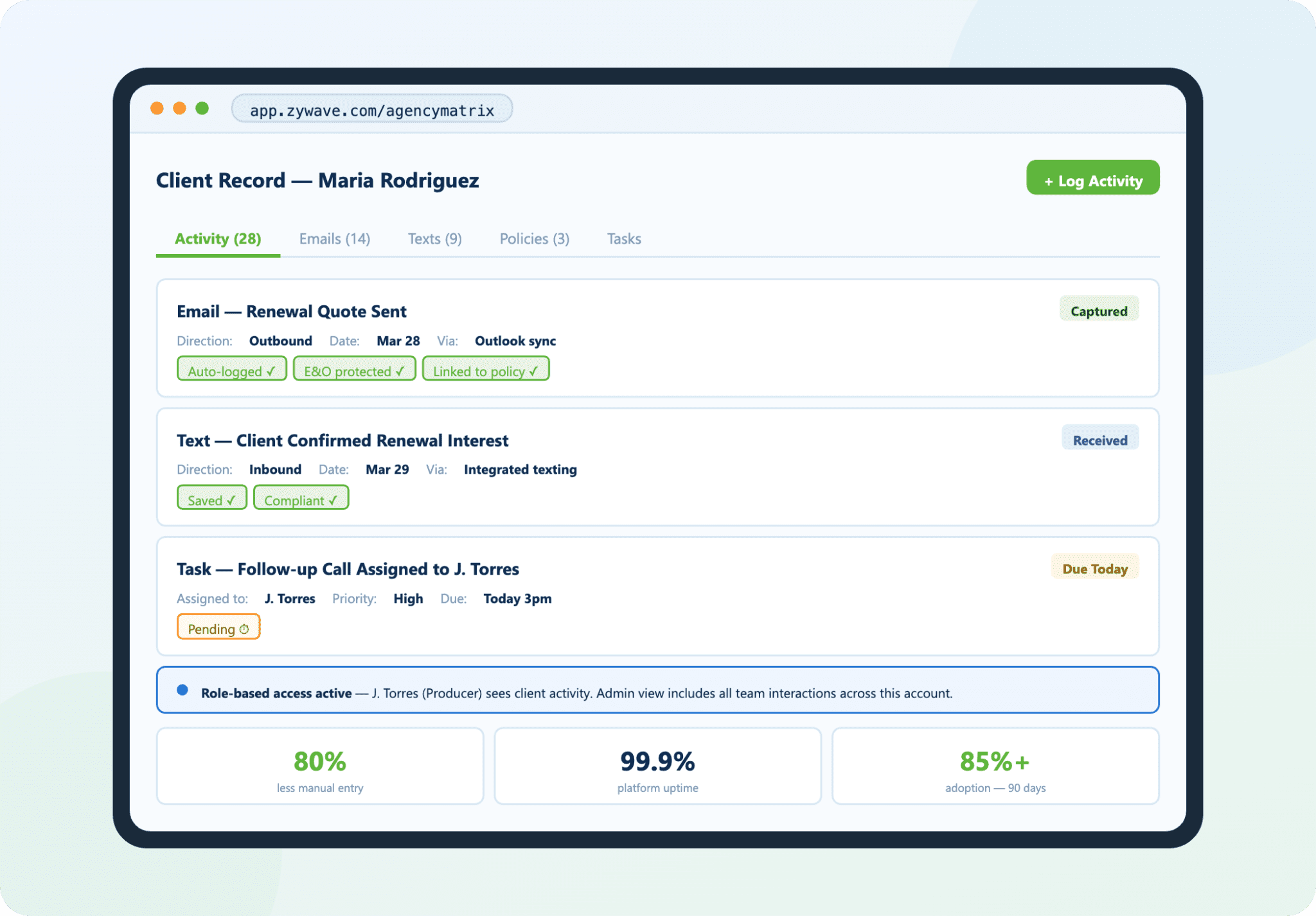Image resolution: width=1316 pixels, height=916 pixels.
Task: Switch to the Emails (14) tab
Action: pos(334,239)
